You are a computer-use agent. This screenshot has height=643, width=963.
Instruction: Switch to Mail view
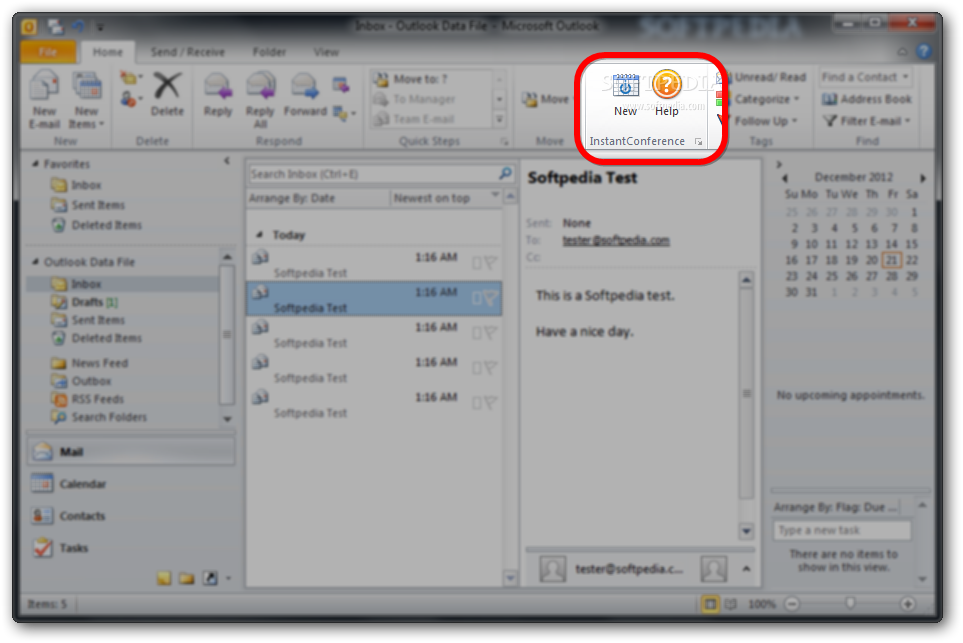click(x=131, y=452)
